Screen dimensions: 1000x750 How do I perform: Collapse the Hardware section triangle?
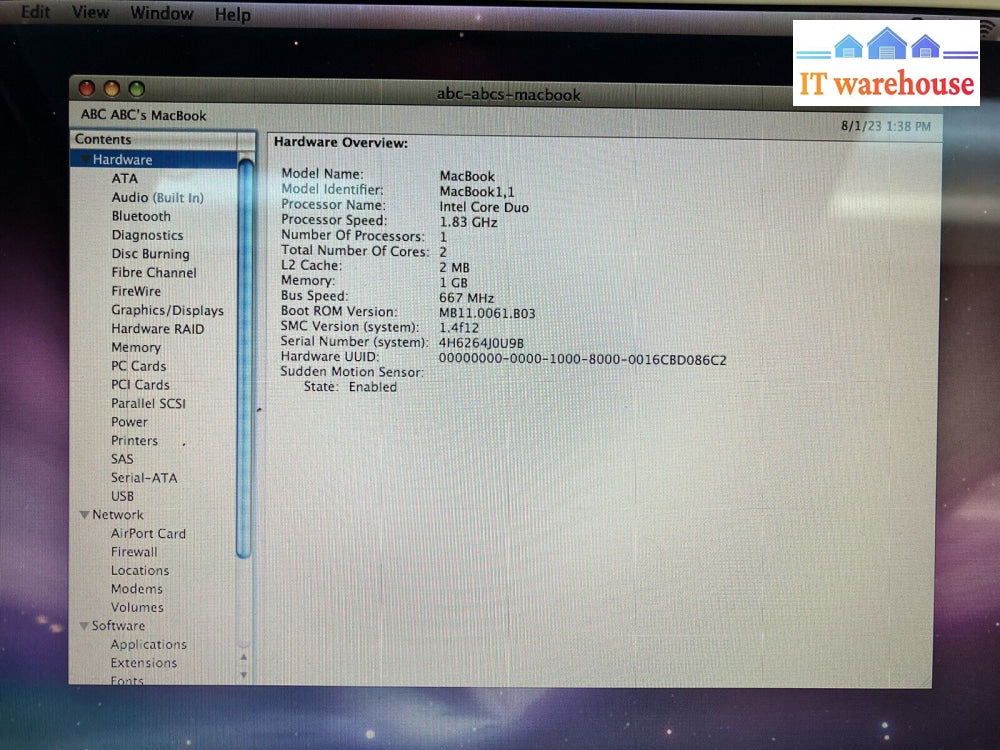pos(84,160)
